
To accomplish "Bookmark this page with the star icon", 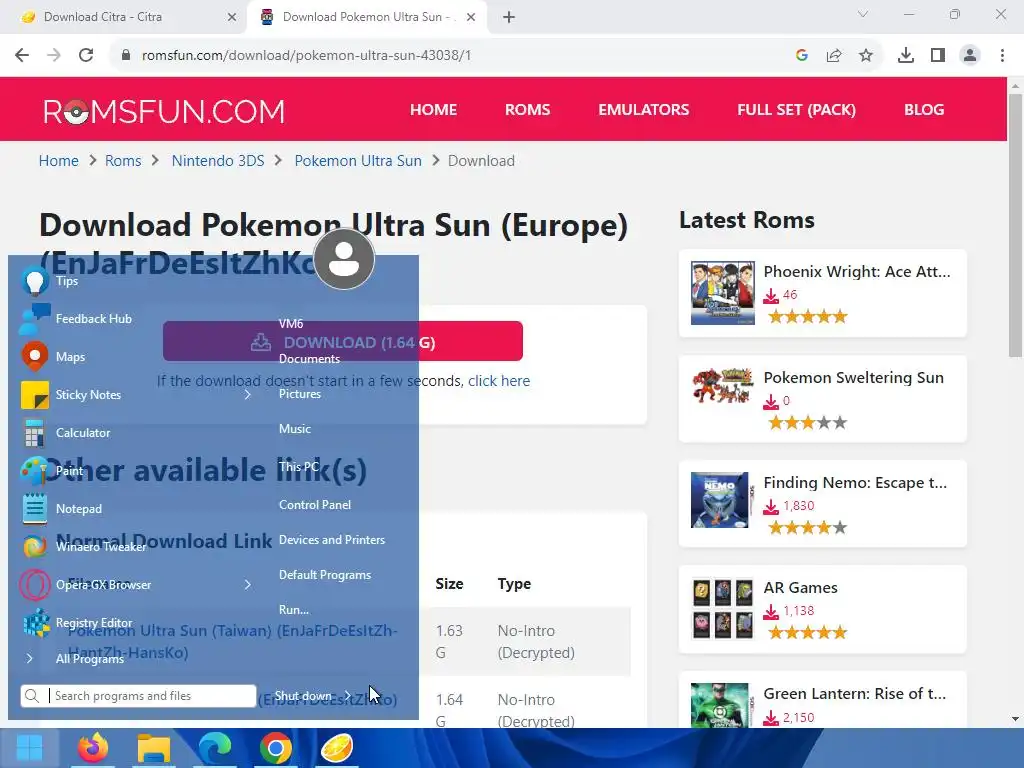I will (866, 55).
